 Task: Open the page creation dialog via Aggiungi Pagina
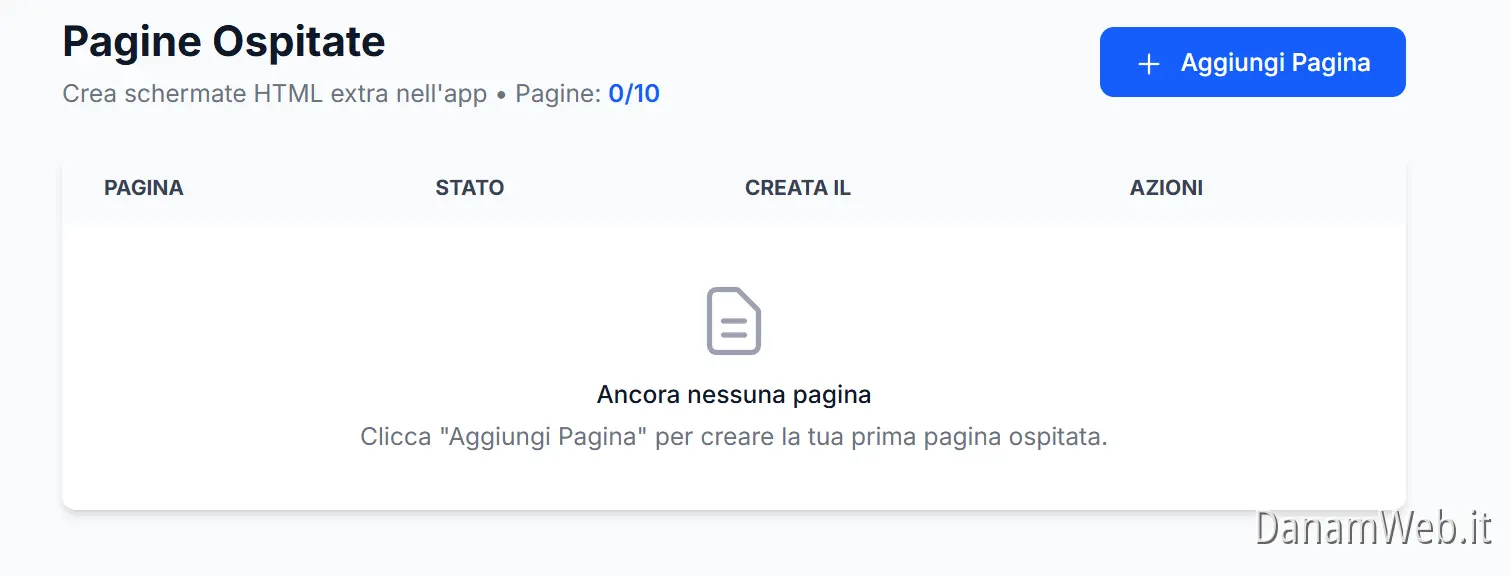click(x=1251, y=62)
